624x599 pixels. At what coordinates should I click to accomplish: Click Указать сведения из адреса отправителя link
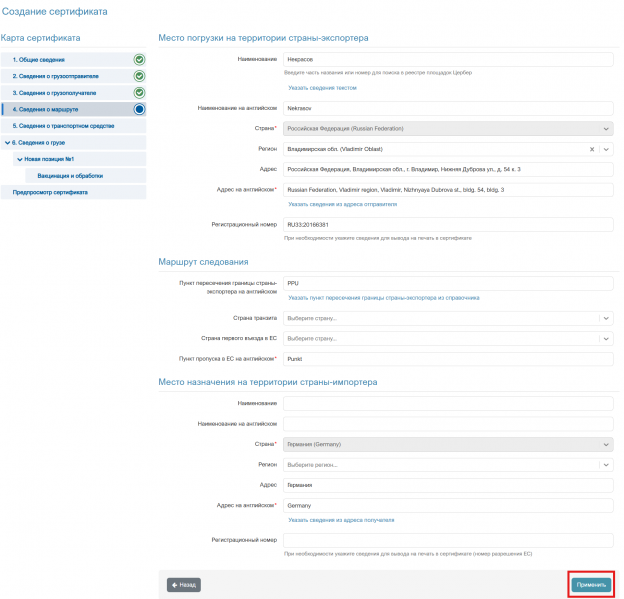point(343,204)
